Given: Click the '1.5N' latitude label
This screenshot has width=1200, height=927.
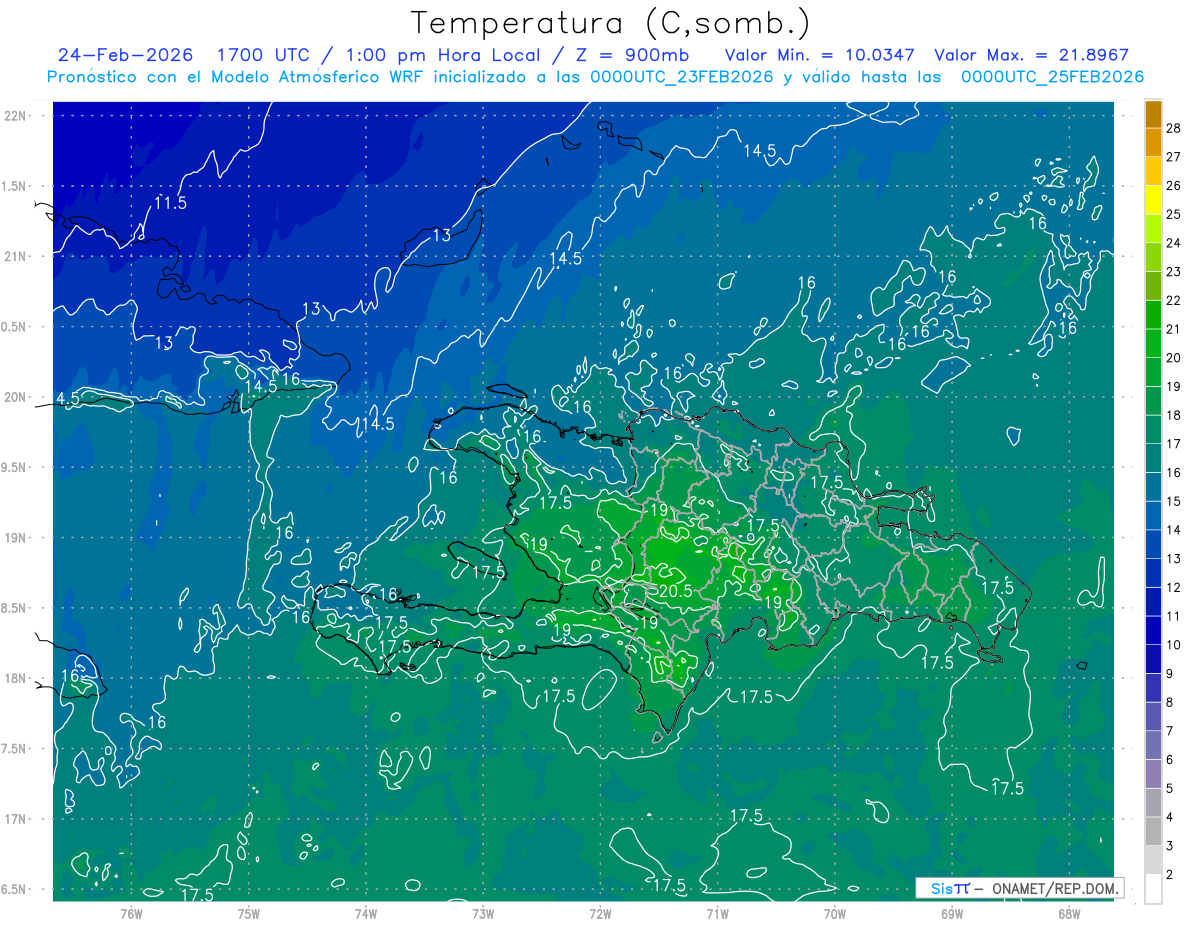Looking at the screenshot, I should [x=14, y=186].
